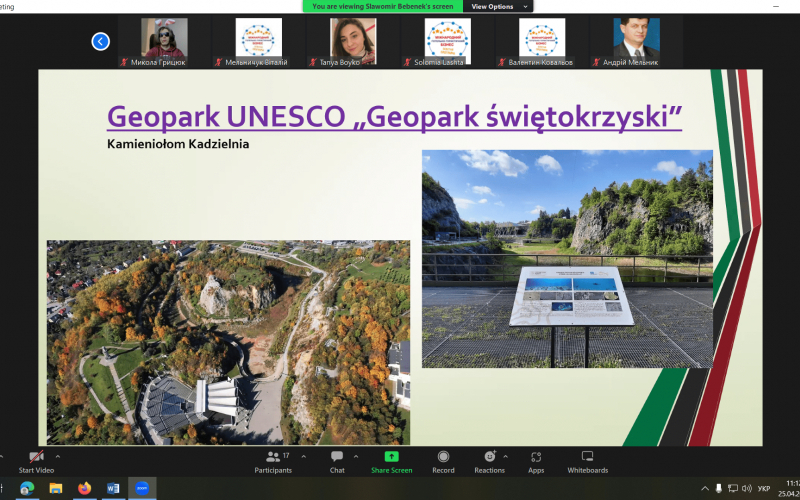Click the muted mic icon beside Андрій Мельник

596,62
